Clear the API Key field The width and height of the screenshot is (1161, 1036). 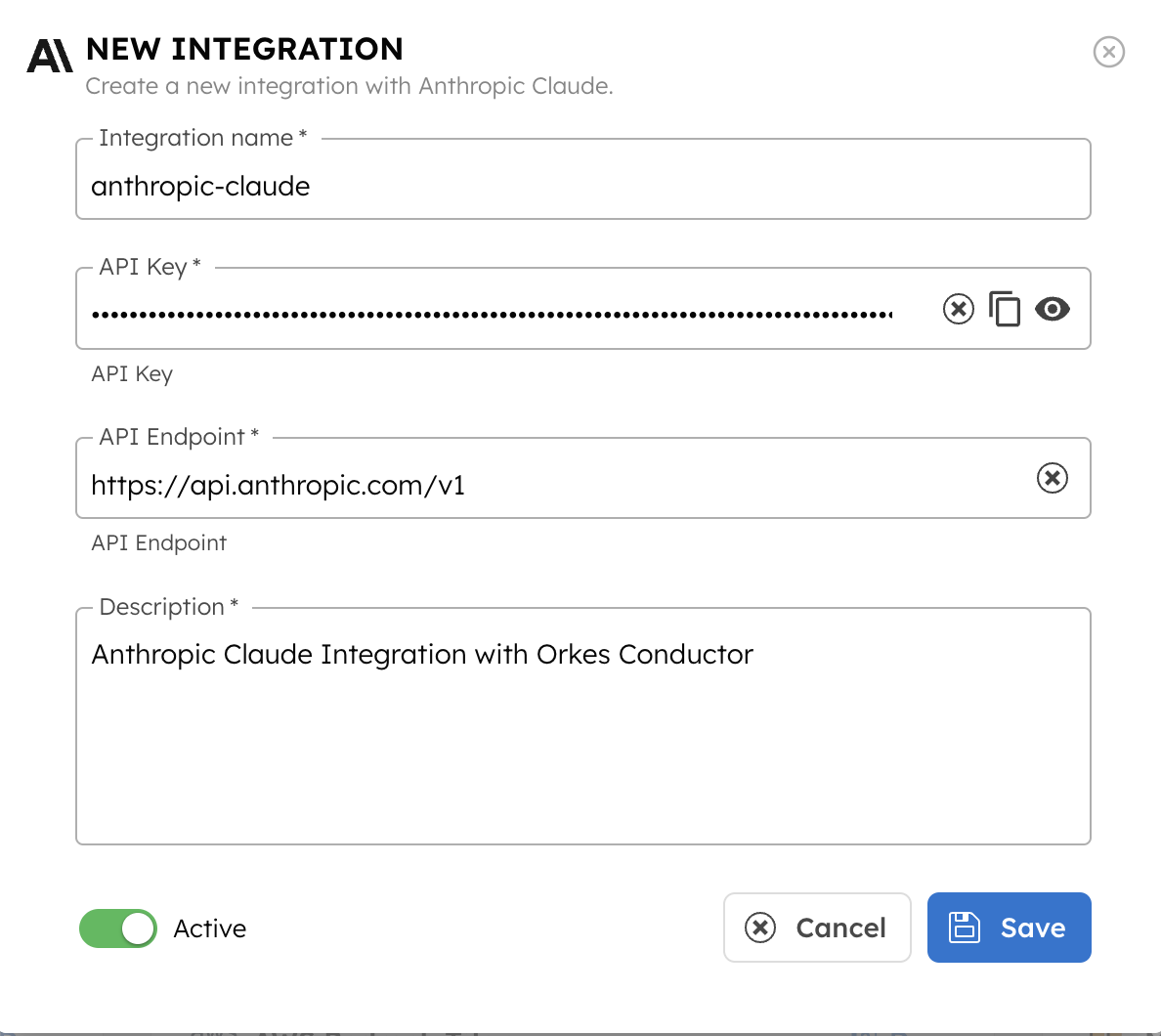click(x=958, y=309)
